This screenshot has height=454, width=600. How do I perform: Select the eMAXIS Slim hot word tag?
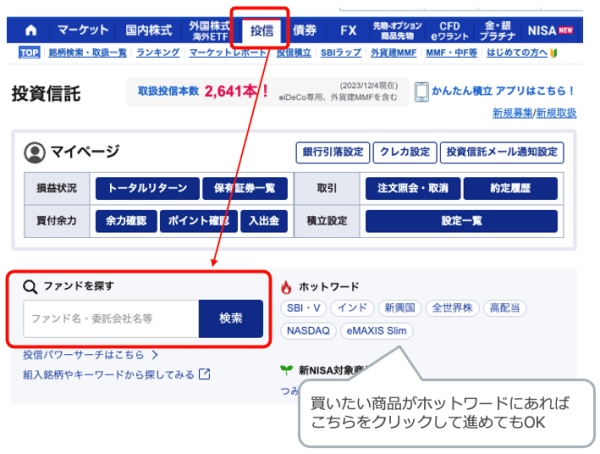coord(375,330)
